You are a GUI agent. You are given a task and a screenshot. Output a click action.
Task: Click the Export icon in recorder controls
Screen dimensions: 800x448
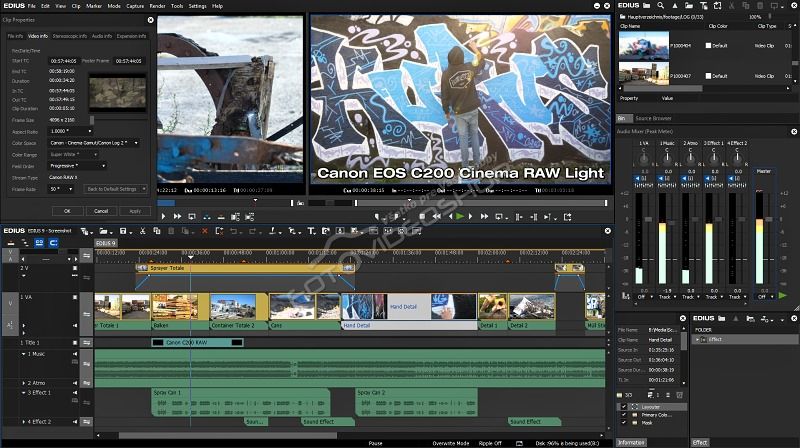567,217
